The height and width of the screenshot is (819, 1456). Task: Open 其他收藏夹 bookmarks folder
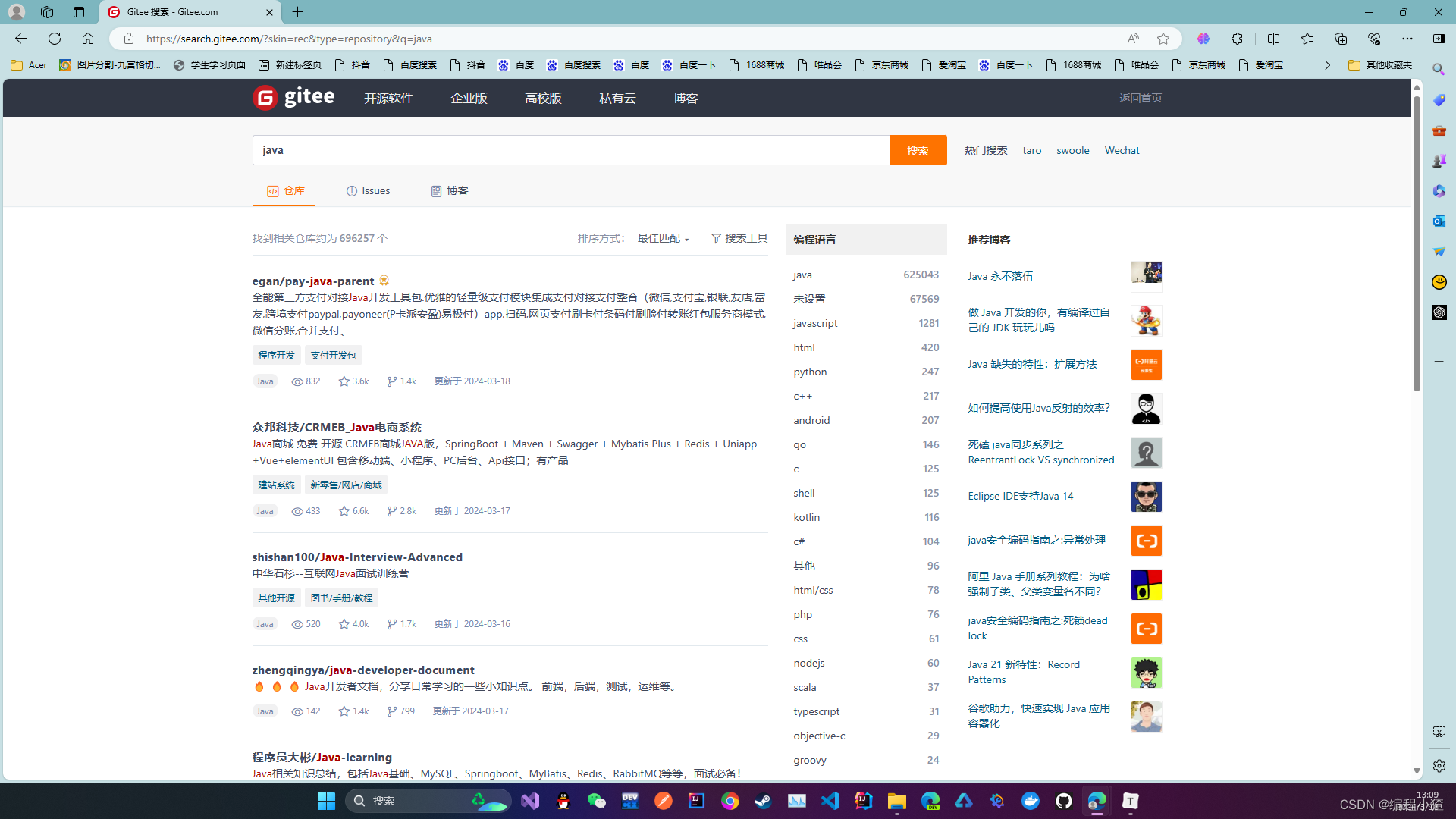[1380, 65]
